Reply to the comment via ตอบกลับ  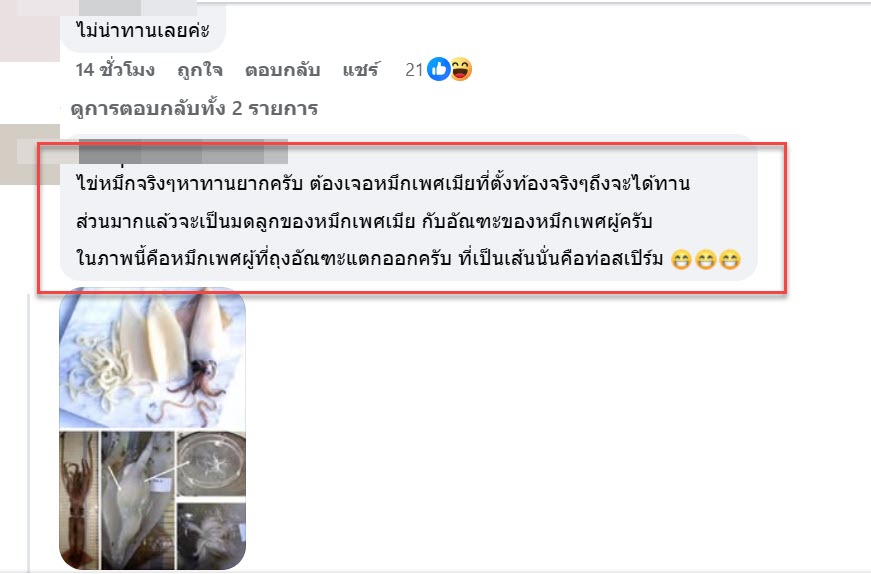tap(283, 70)
